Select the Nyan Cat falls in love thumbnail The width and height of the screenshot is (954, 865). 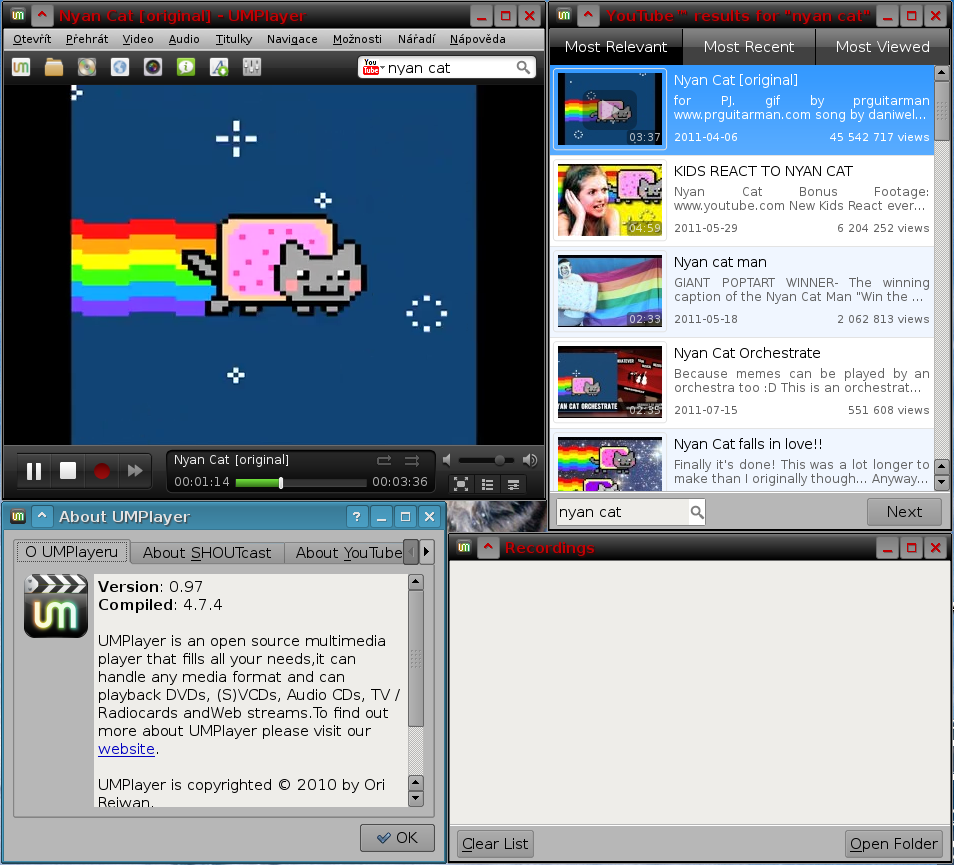pos(610,463)
